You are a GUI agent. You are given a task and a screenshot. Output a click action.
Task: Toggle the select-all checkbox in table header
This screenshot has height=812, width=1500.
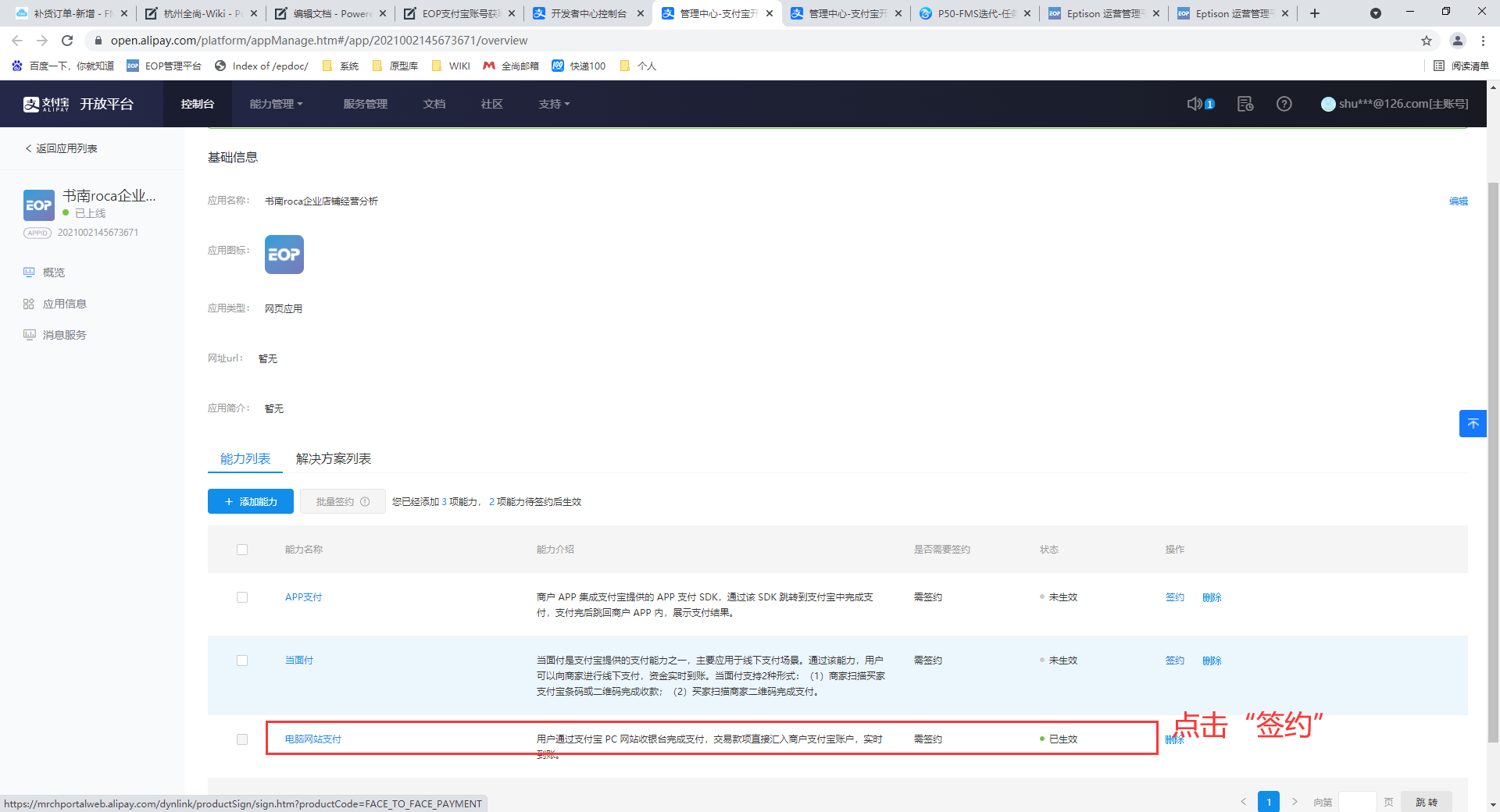tap(242, 550)
